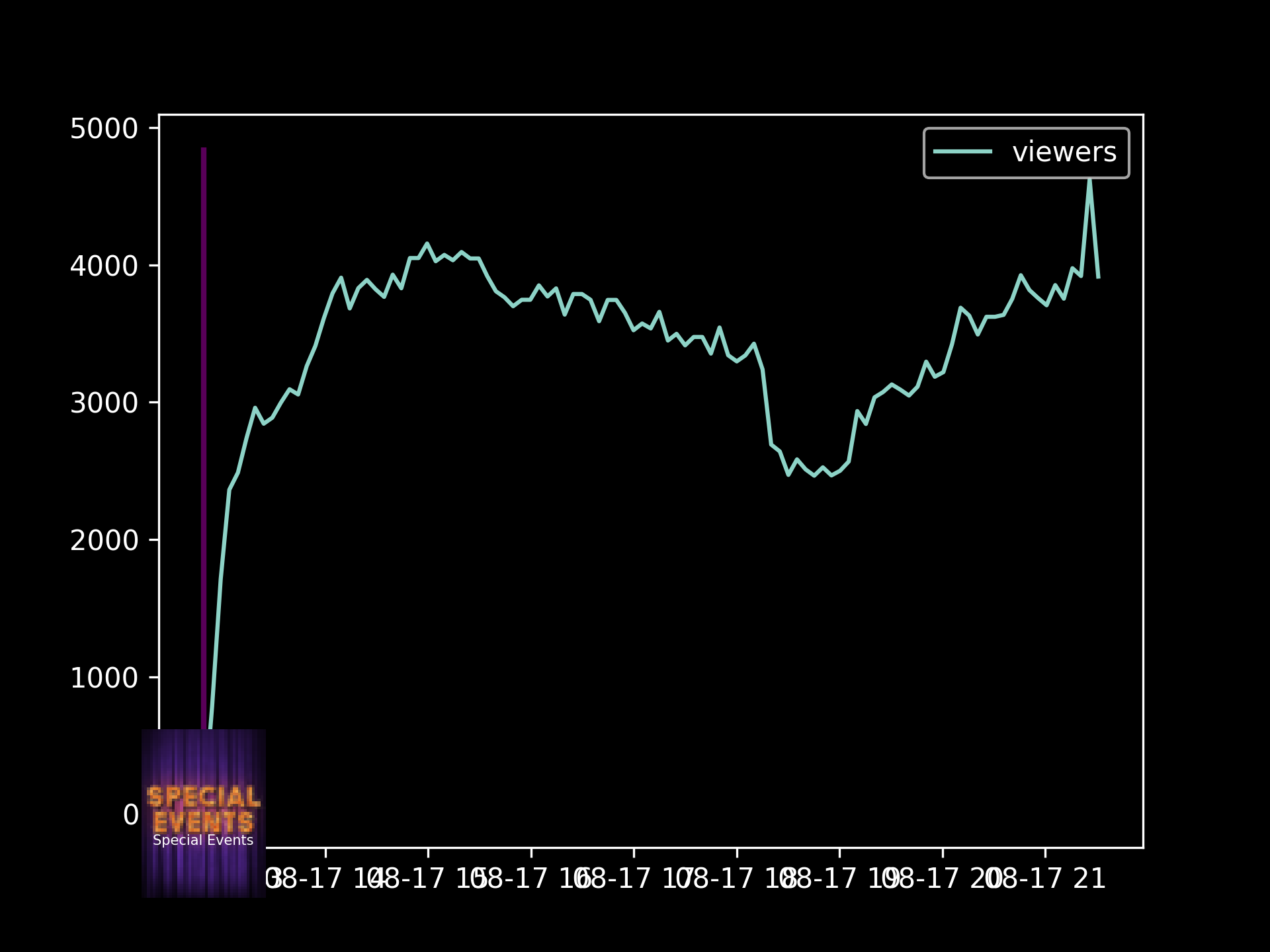Screen dimensions: 1270x952
Task: Click the 2000 y-axis tick label
Action: click(x=104, y=541)
